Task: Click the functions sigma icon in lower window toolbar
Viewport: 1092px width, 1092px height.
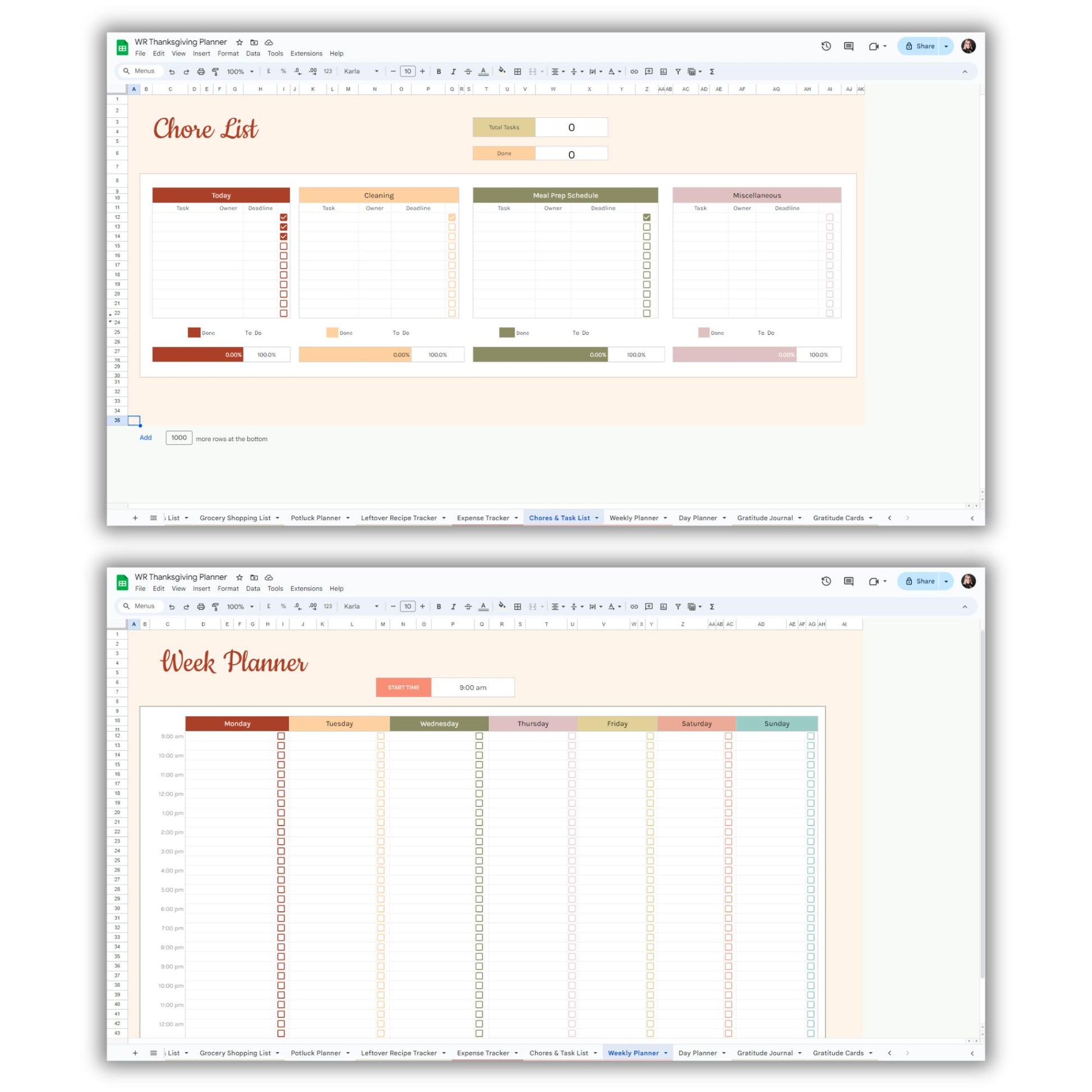Action: coord(712,607)
